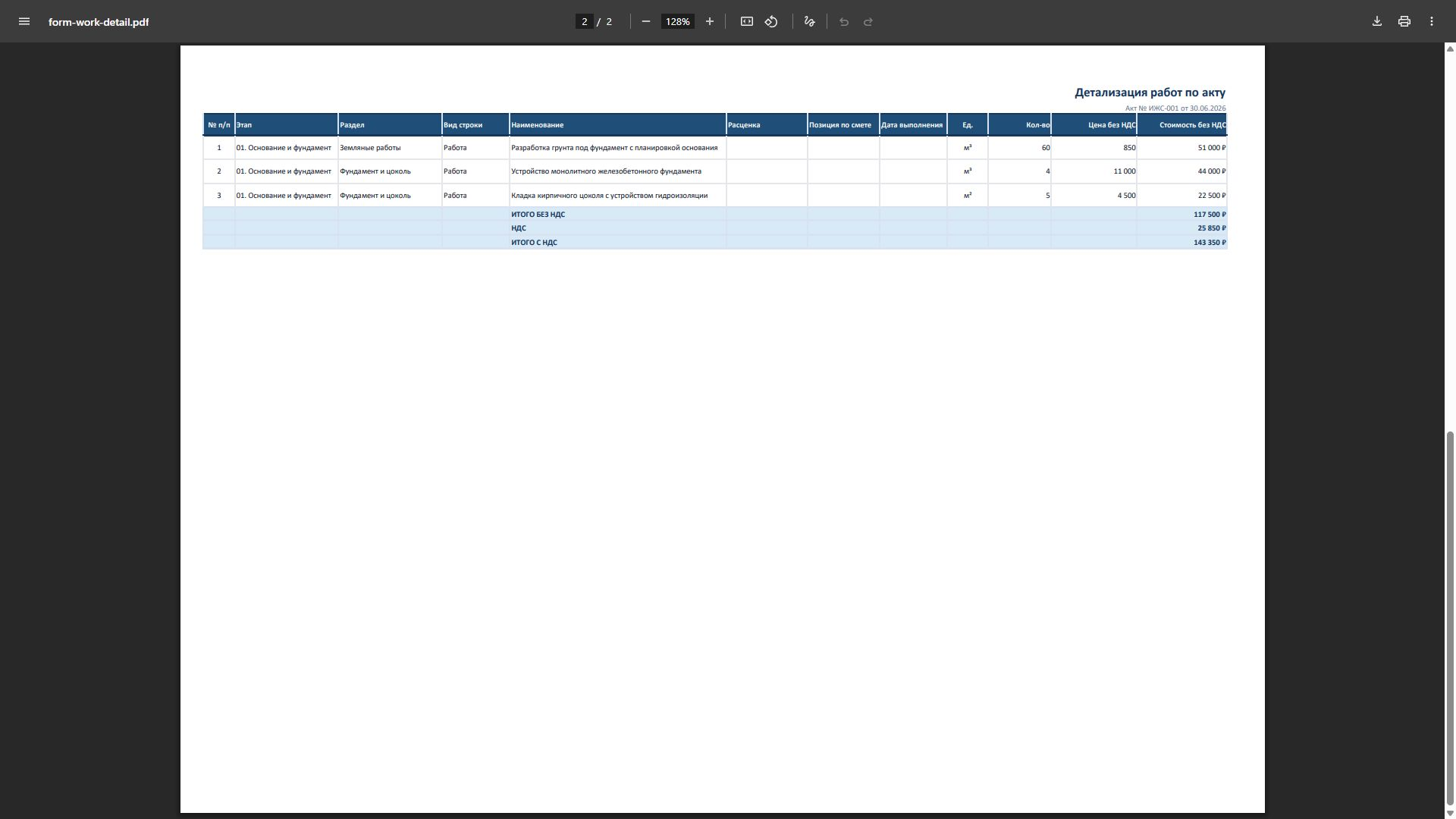Image resolution: width=1456 pixels, height=819 pixels.
Task: Toggle the fit to width icon
Action: click(747, 21)
